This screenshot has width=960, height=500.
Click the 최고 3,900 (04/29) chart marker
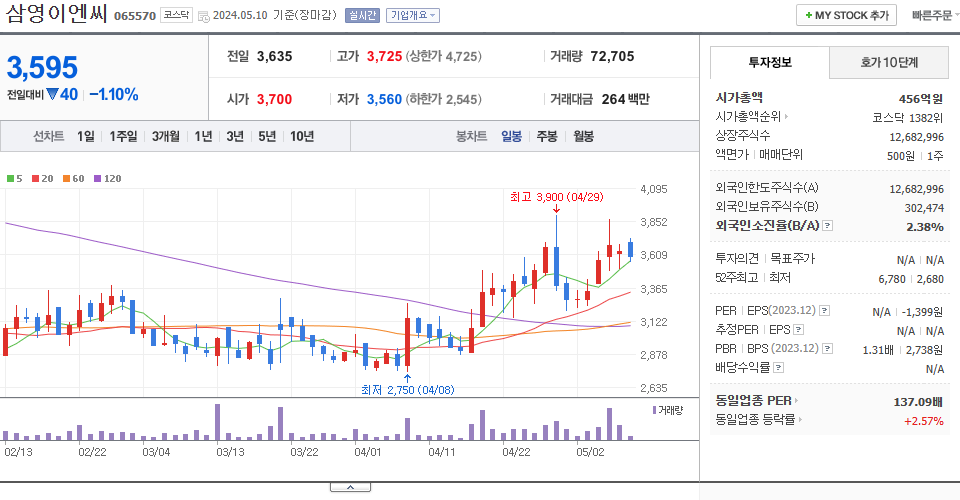[557, 197]
